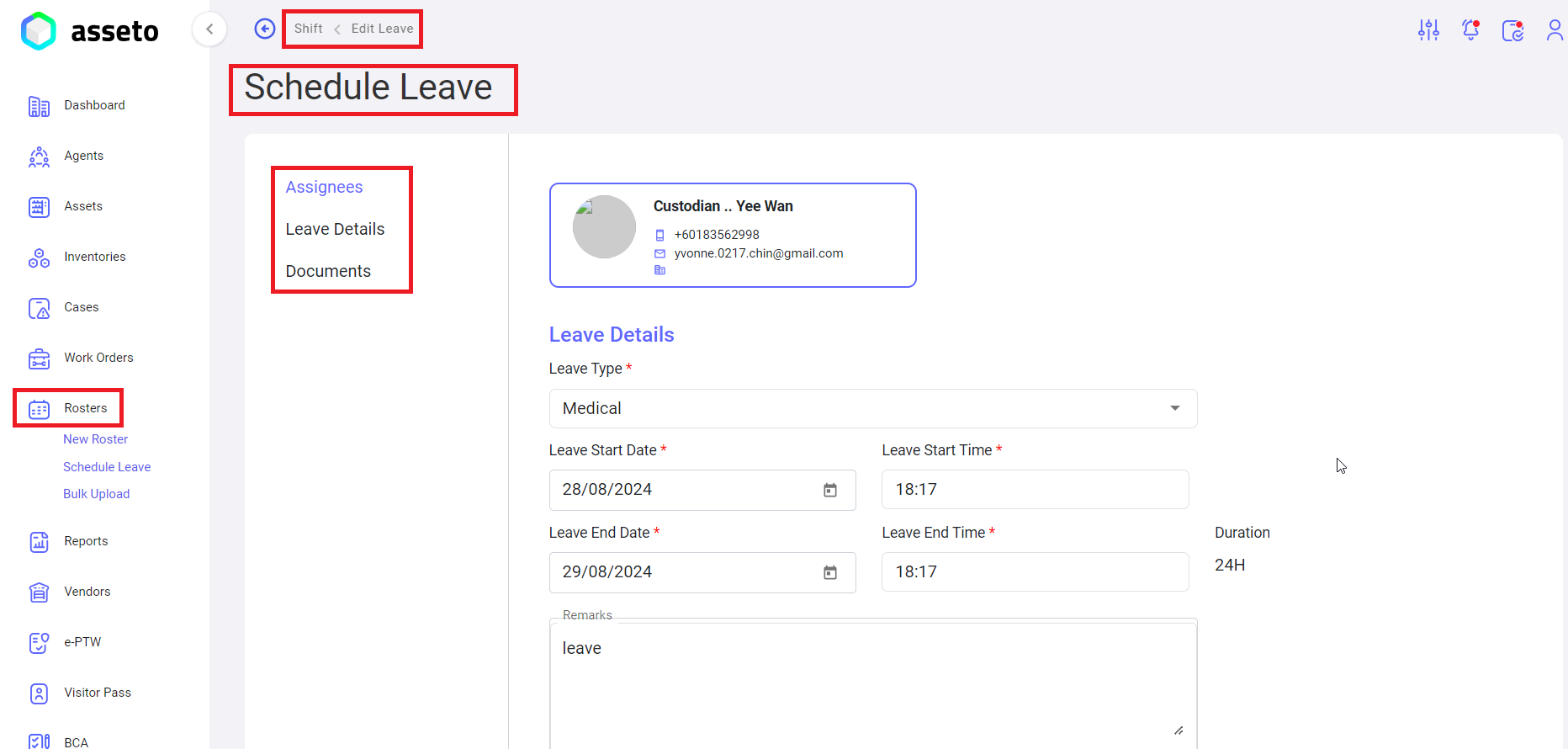1568x749 pixels.
Task: Click the Inventories sidebar icon
Action: point(39,258)
